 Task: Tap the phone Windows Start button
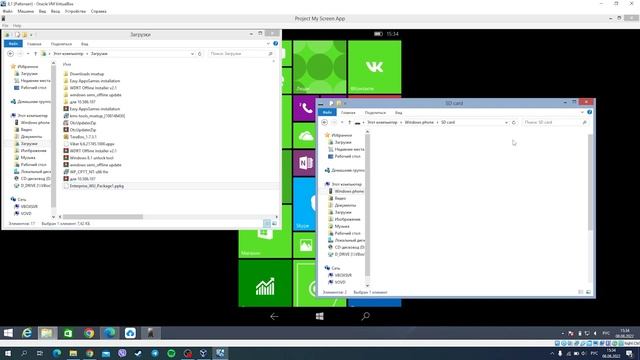[320, 316]
